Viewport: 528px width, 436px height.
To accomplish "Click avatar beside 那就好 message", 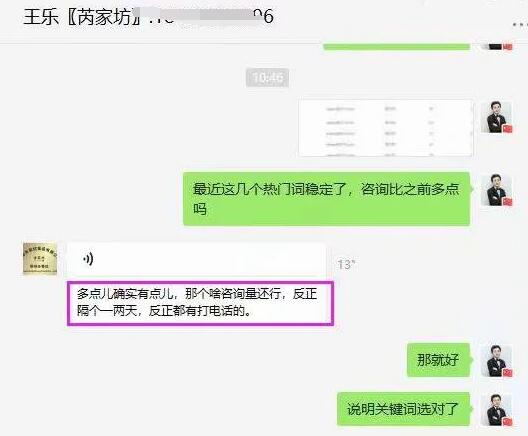I will point(496,361).
